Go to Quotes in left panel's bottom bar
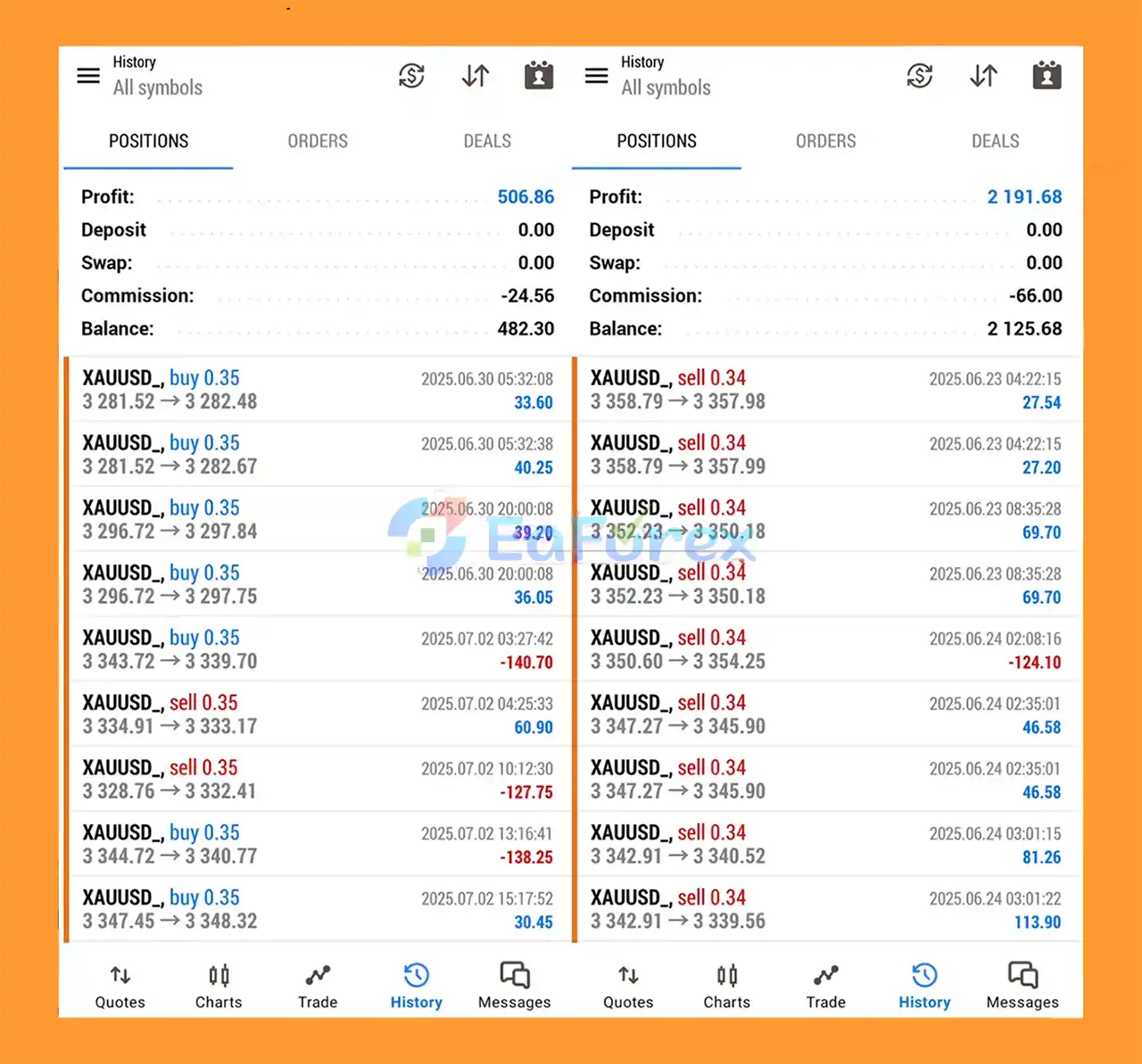Image resolution: width=1142 pixels, height=1064 pixels. 120,986
